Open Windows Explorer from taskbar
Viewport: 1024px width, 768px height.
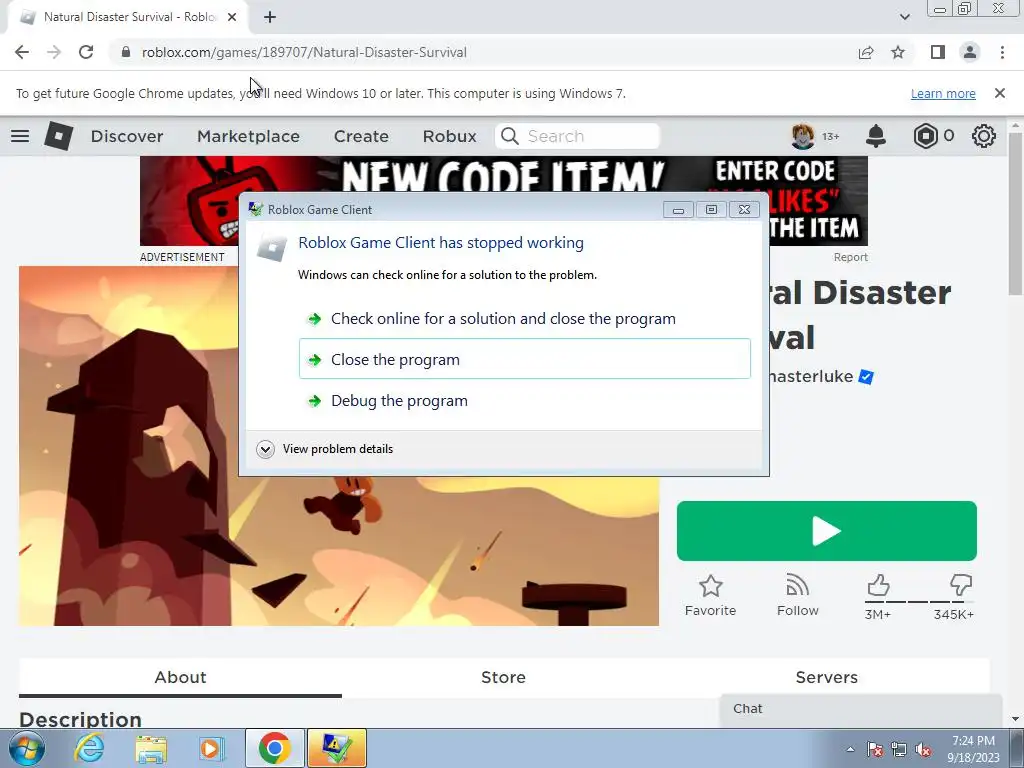point(151,748)
